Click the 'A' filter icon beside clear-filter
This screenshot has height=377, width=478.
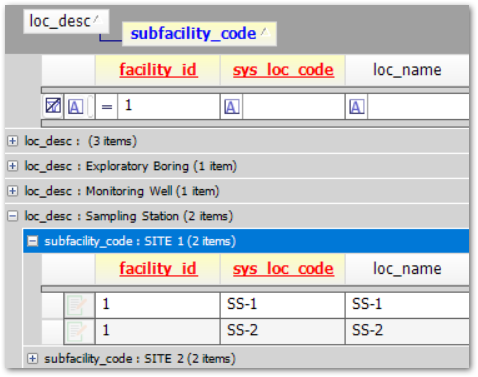click(75, 107)
